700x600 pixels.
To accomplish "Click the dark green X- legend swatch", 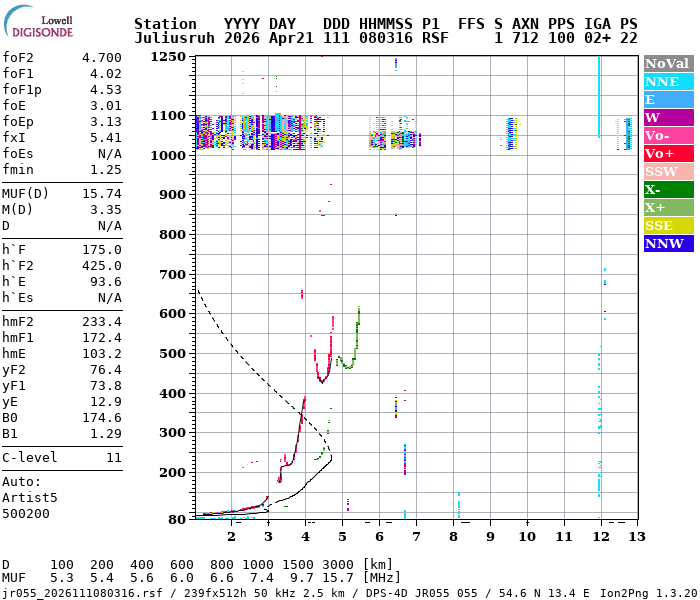I will (668, 189).
